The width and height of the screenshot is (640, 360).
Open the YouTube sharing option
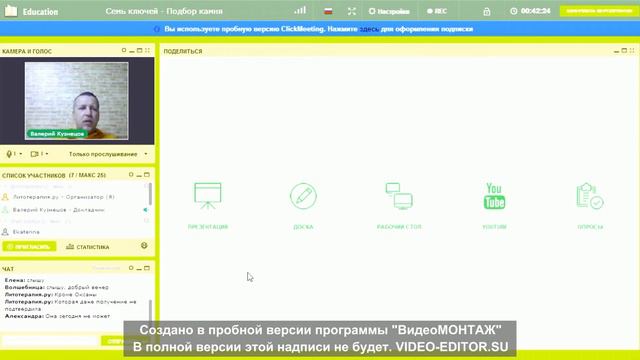(x=494, y=205)
